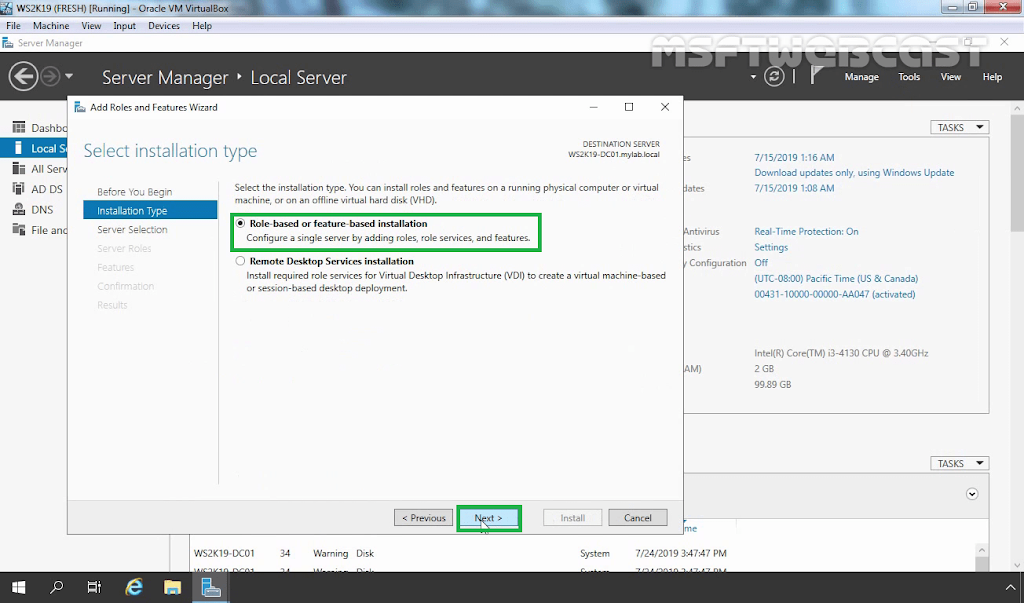Click the Refresh icon in Server Manager header
The image size is (1024, 603).
point(774,76)
